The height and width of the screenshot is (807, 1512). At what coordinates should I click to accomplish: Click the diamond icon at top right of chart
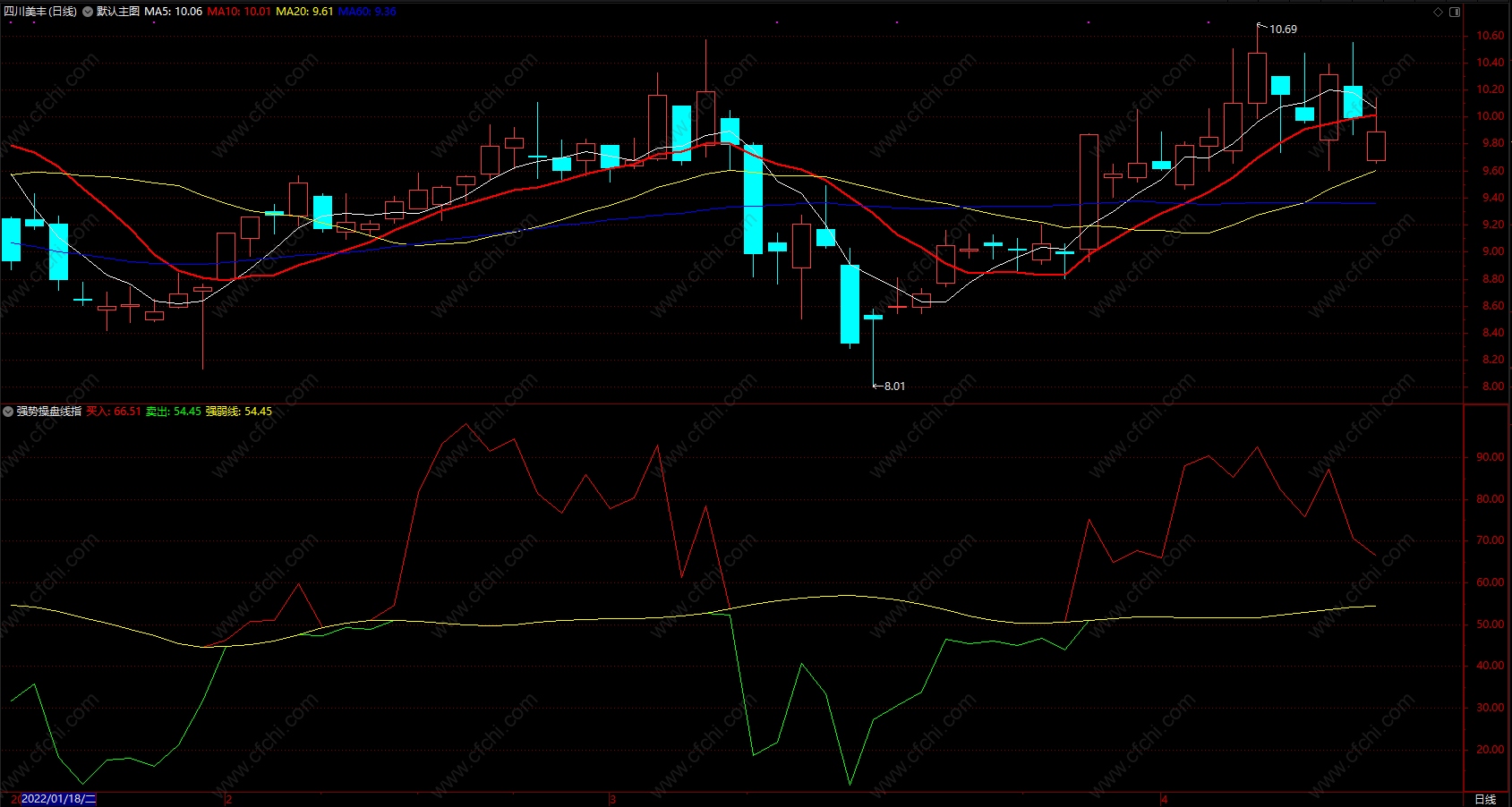[x=1439, y=12]
